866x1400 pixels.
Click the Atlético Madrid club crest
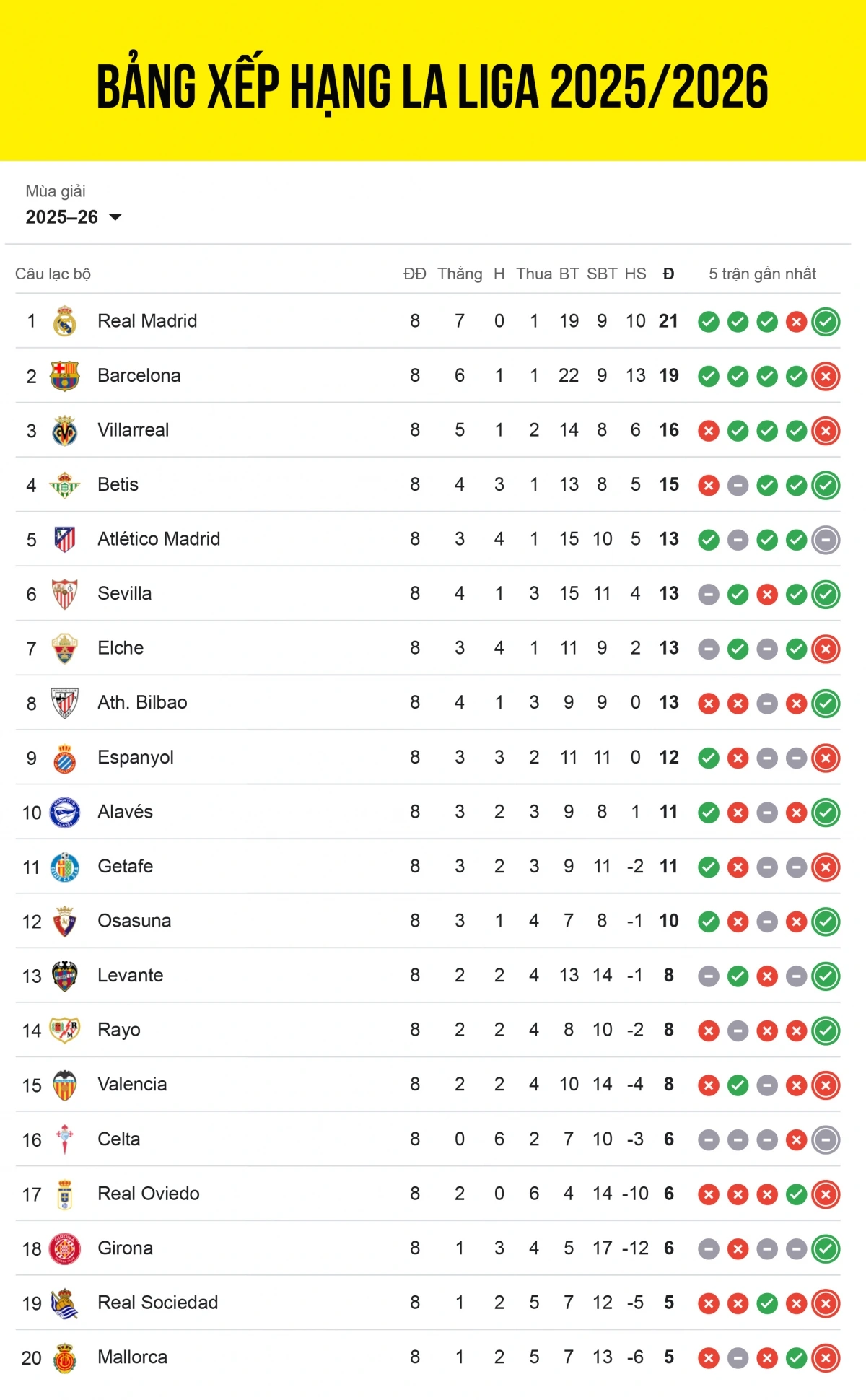coord(65,539)
